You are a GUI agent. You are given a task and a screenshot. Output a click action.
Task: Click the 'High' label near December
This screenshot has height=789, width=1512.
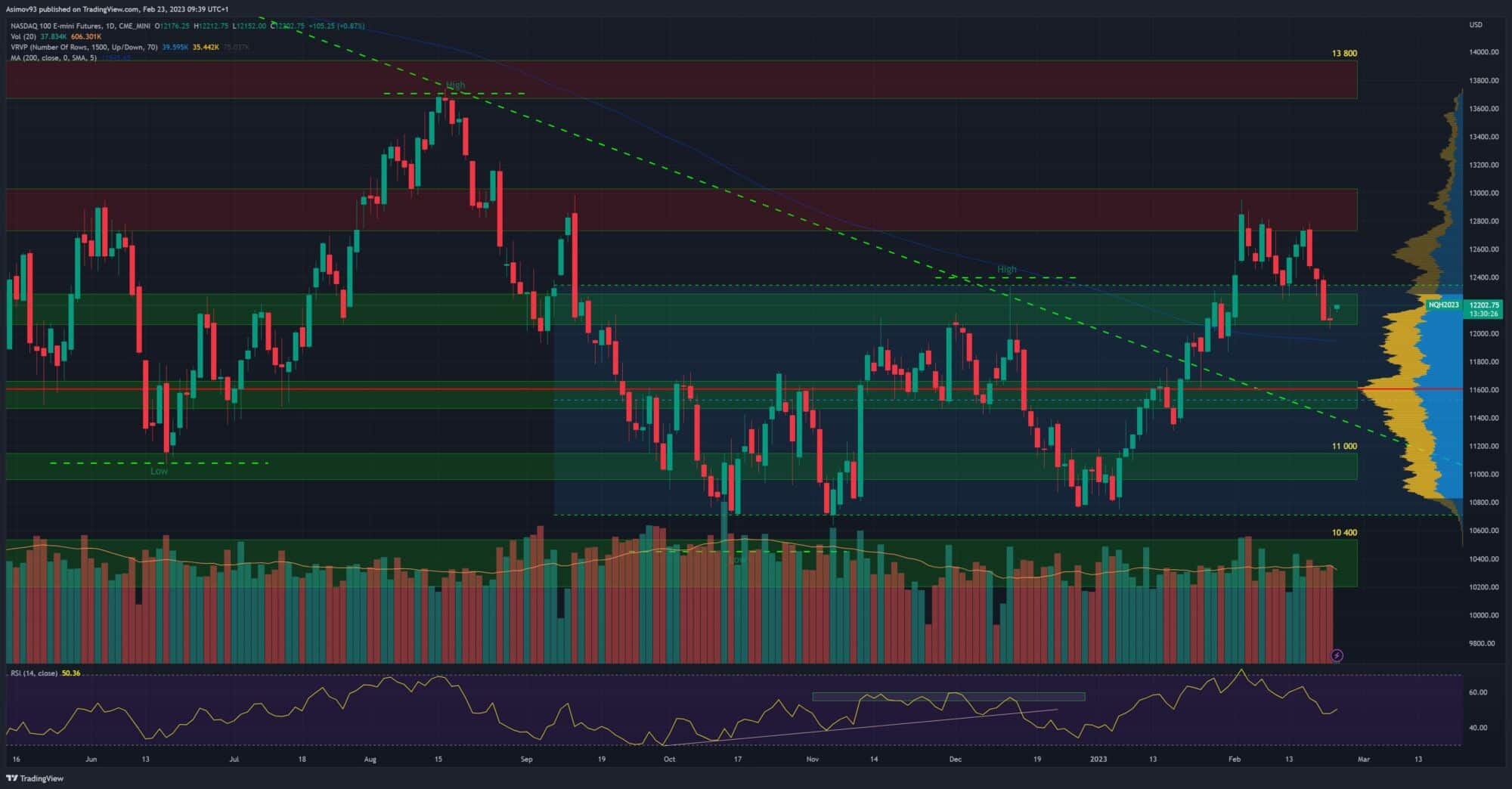(1006, 269)
